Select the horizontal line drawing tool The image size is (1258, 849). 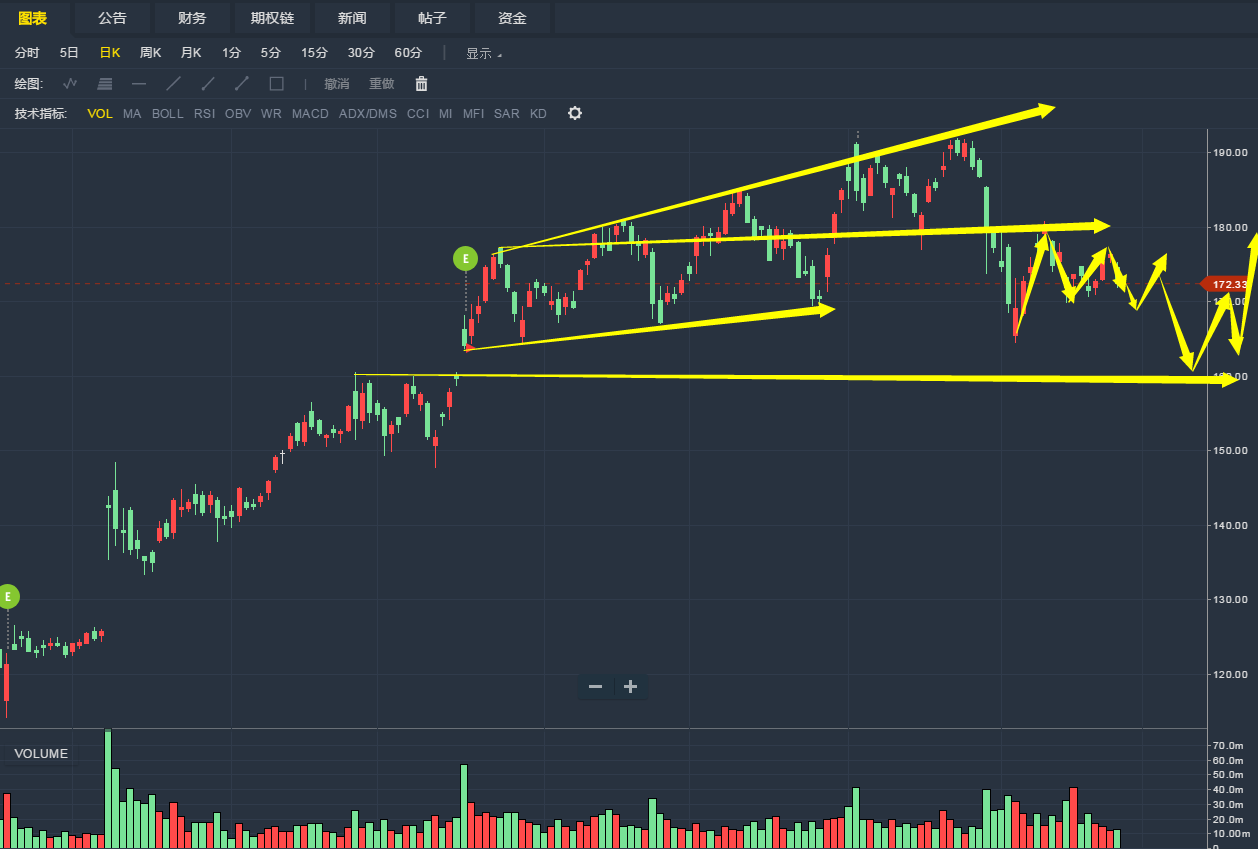click(139, 84)
